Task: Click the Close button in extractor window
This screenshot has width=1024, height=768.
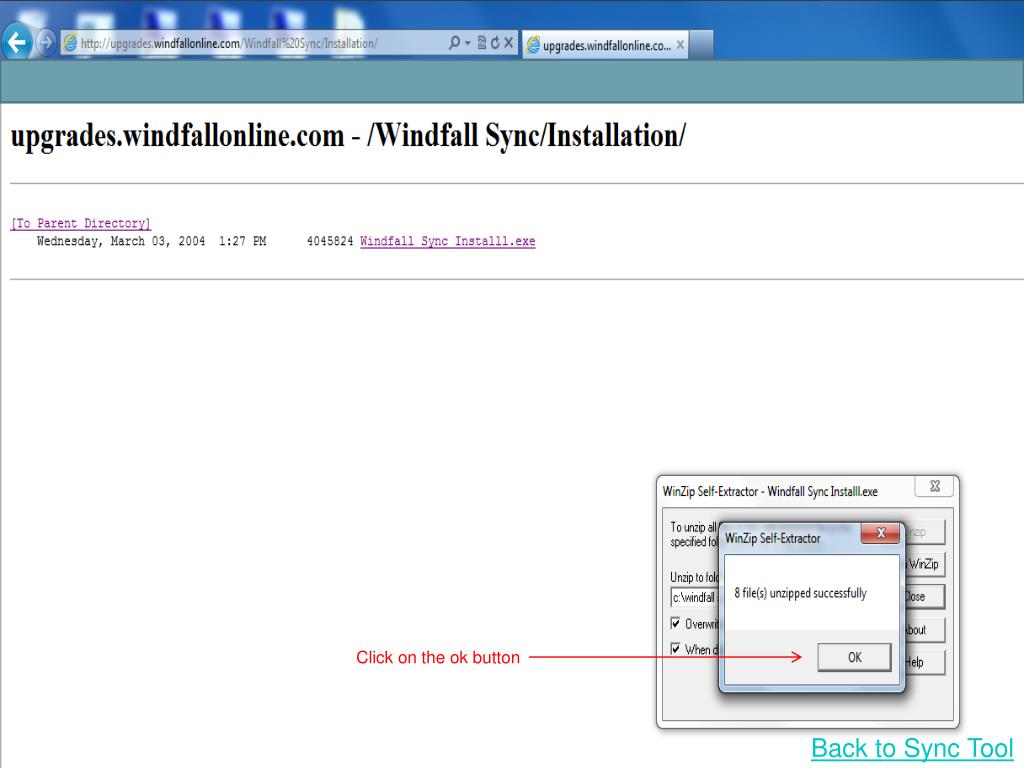Action: pos(924,596)
